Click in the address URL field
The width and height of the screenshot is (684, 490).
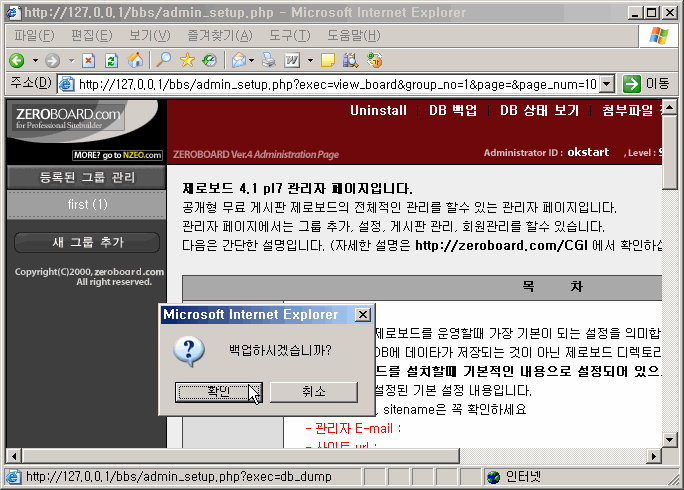337,84
